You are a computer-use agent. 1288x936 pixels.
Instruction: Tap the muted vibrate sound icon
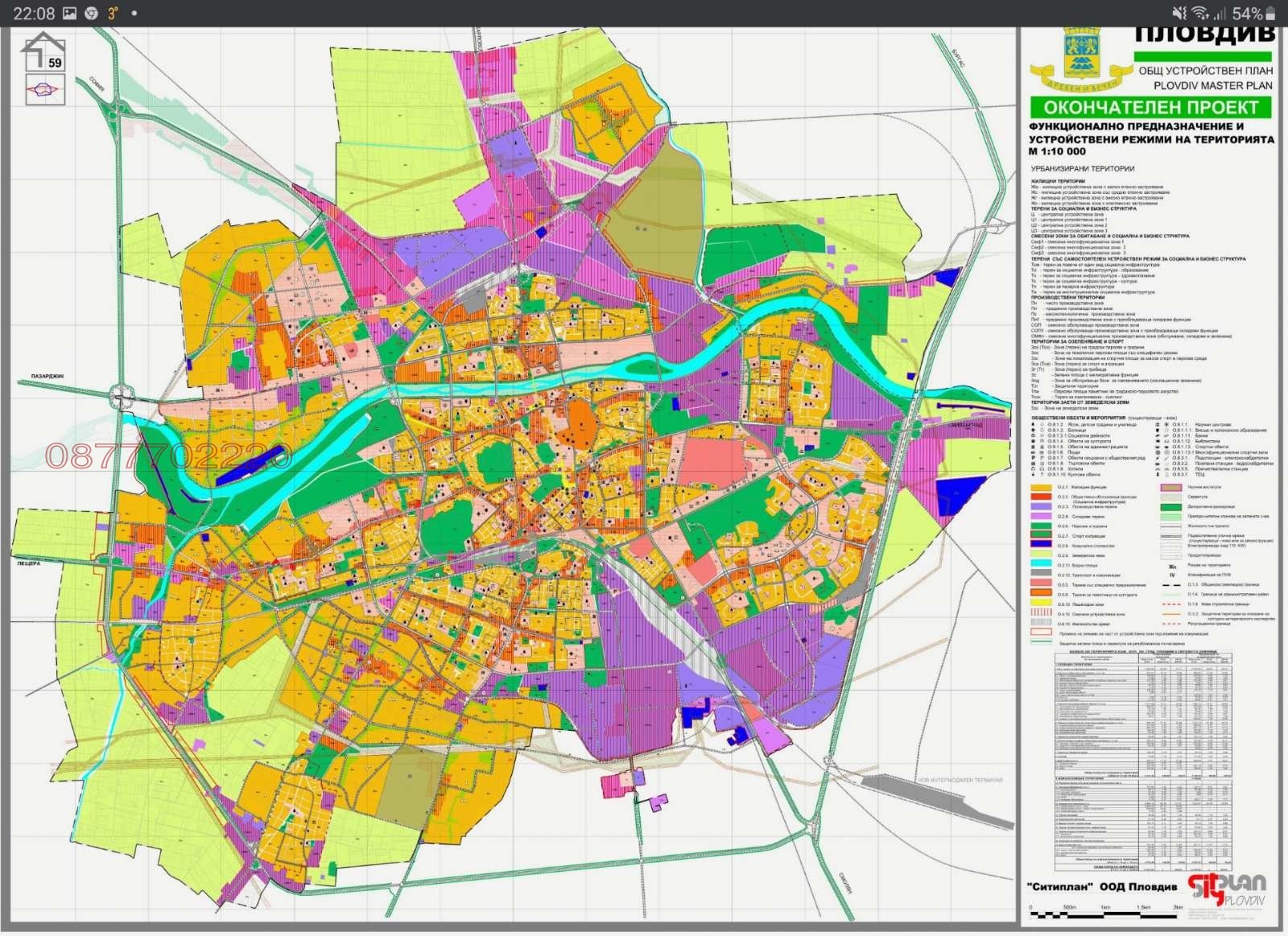pos(1179,13)
